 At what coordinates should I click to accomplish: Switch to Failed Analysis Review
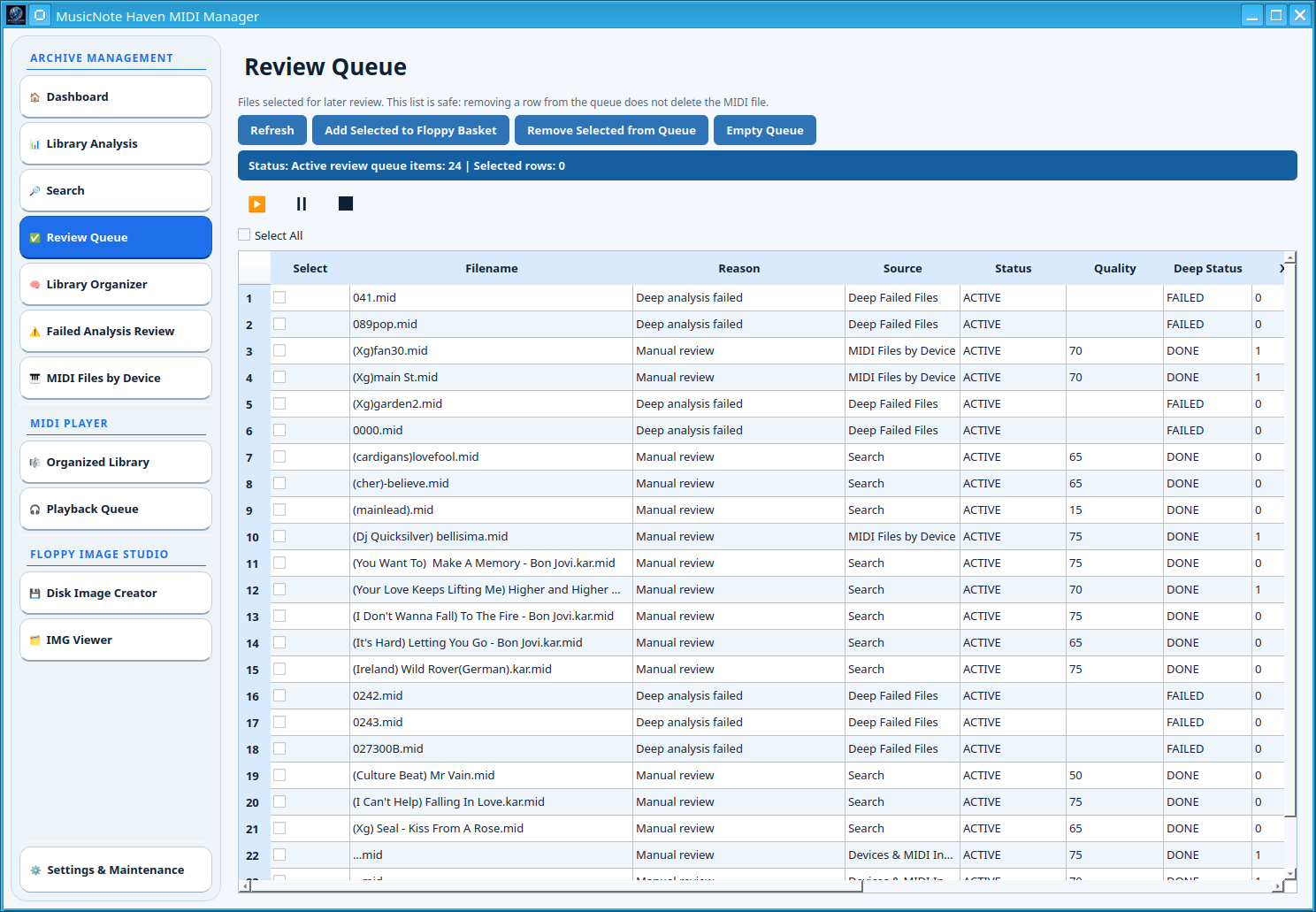tap(116, 331)
